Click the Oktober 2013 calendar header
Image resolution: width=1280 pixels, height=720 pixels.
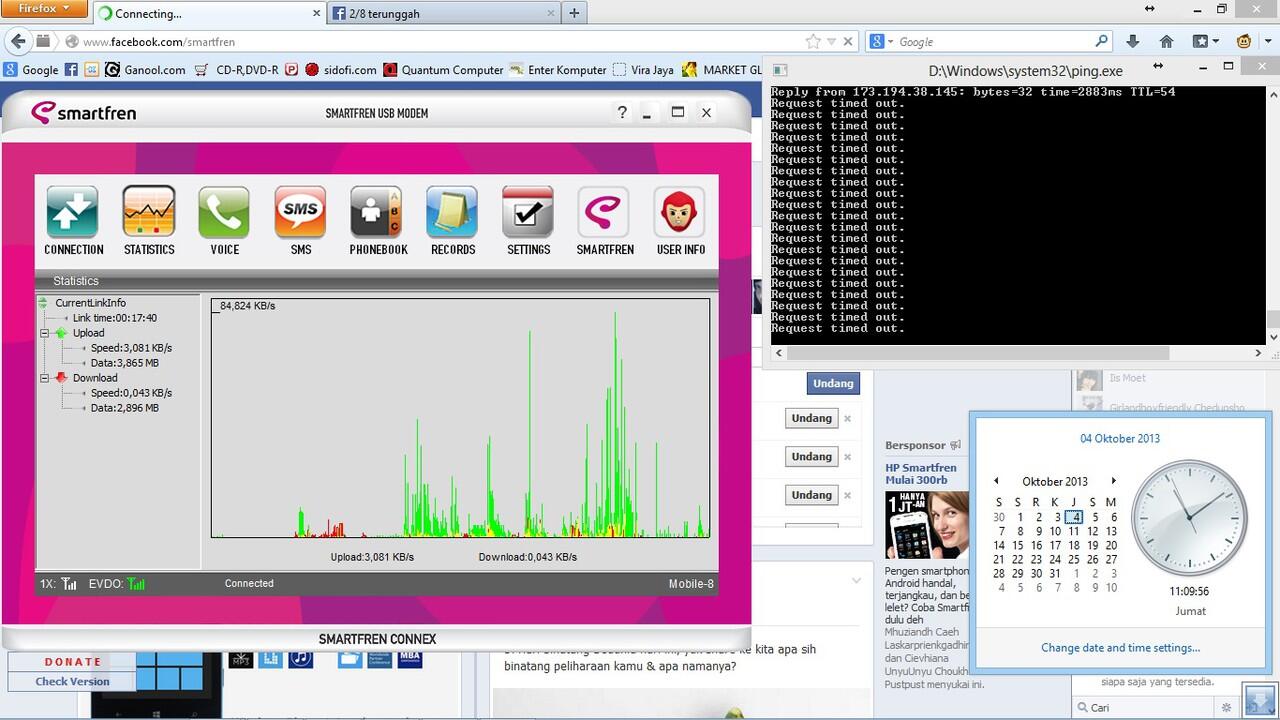tap(1055, 481)
